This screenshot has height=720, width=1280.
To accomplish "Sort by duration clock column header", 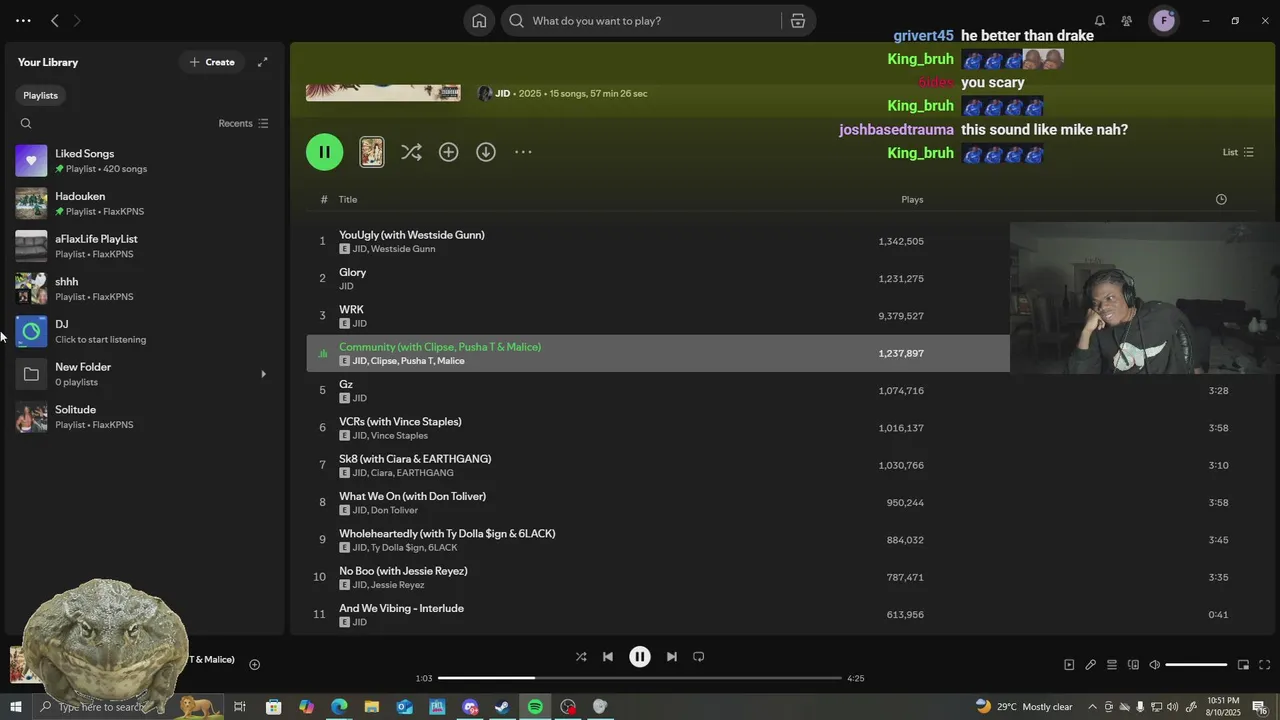I will click(x=1221, y=200).
